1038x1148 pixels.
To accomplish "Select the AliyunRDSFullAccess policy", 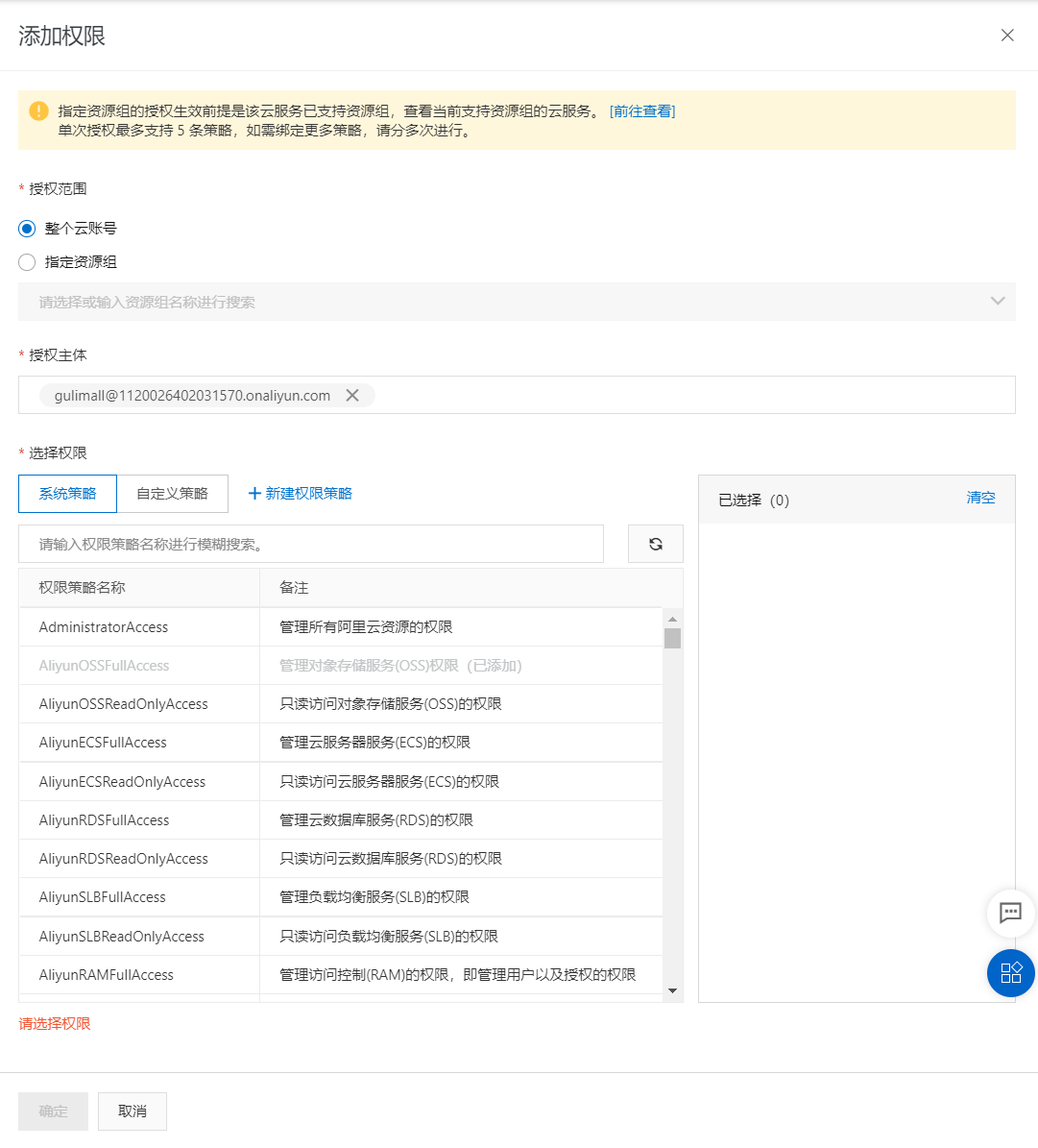I will [x=340, y=820].
